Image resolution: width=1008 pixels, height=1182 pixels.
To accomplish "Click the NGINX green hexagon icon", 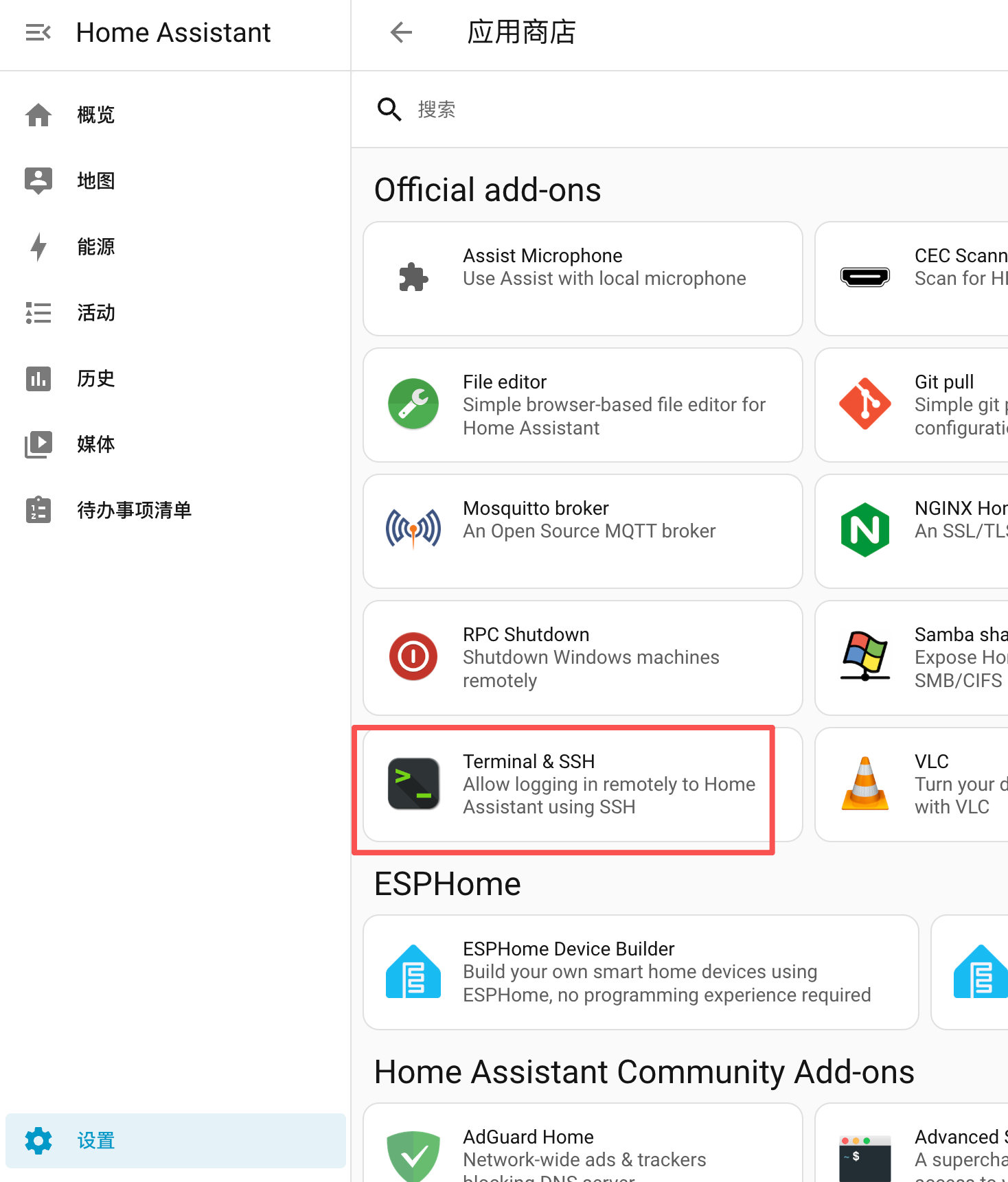I will tap(864, 530).
